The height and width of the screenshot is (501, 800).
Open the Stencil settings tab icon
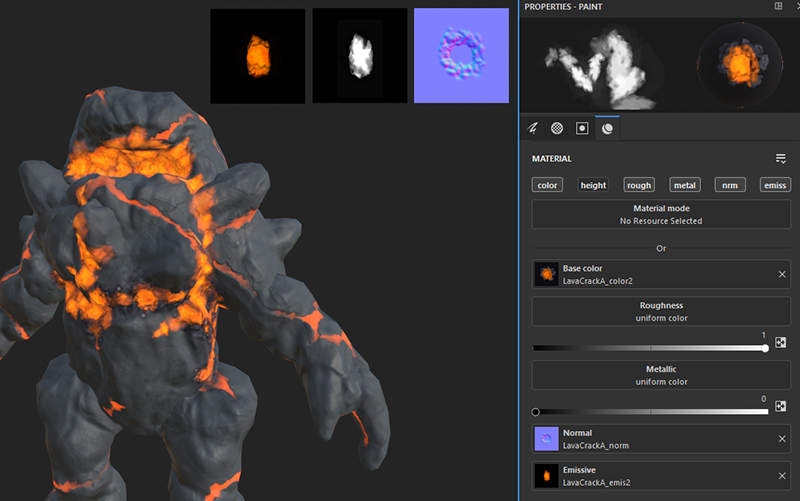(x=582, y=129)
